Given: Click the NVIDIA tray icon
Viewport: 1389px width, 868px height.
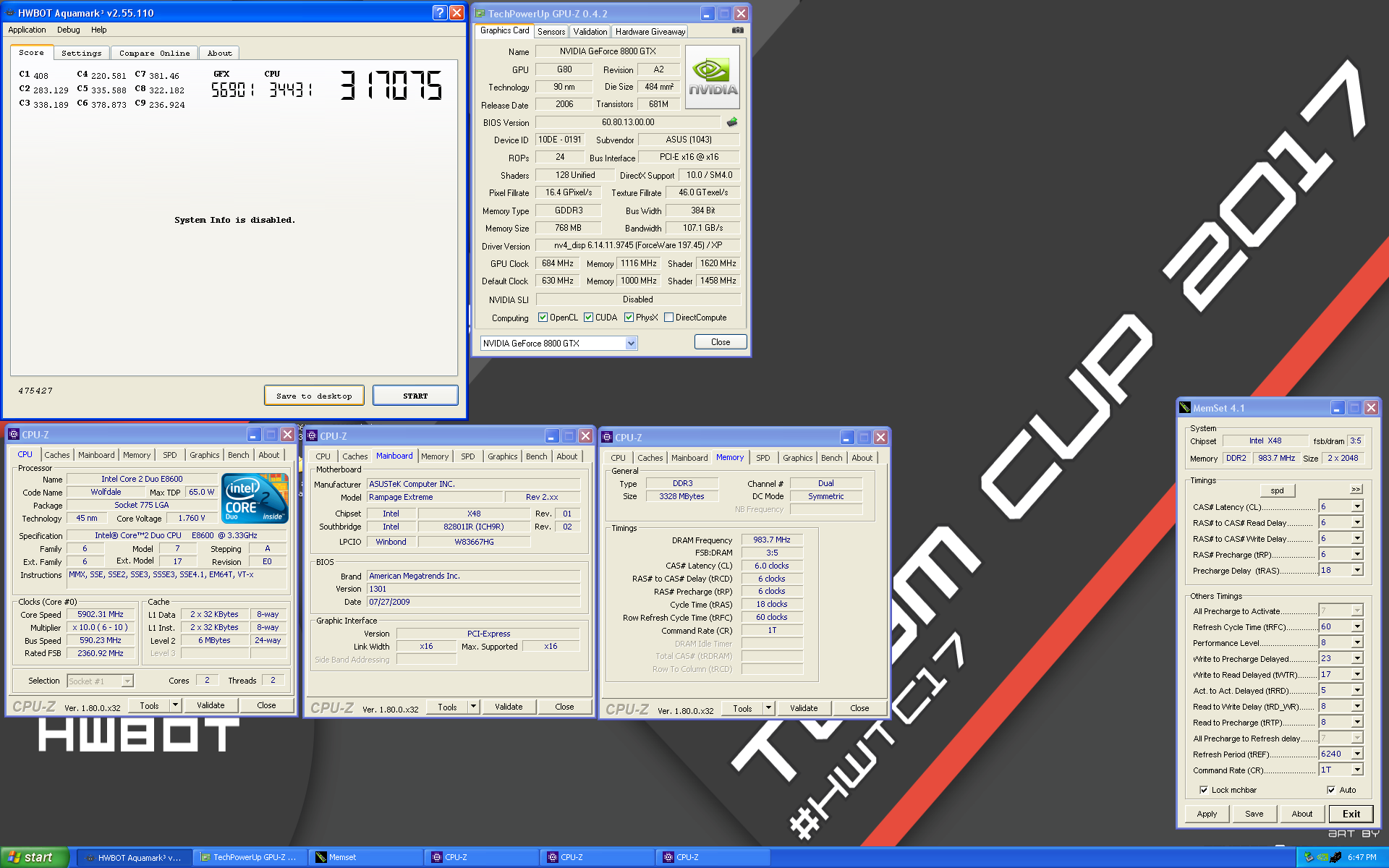Looking at the screenshot, I should click(x=1322, y=857).
